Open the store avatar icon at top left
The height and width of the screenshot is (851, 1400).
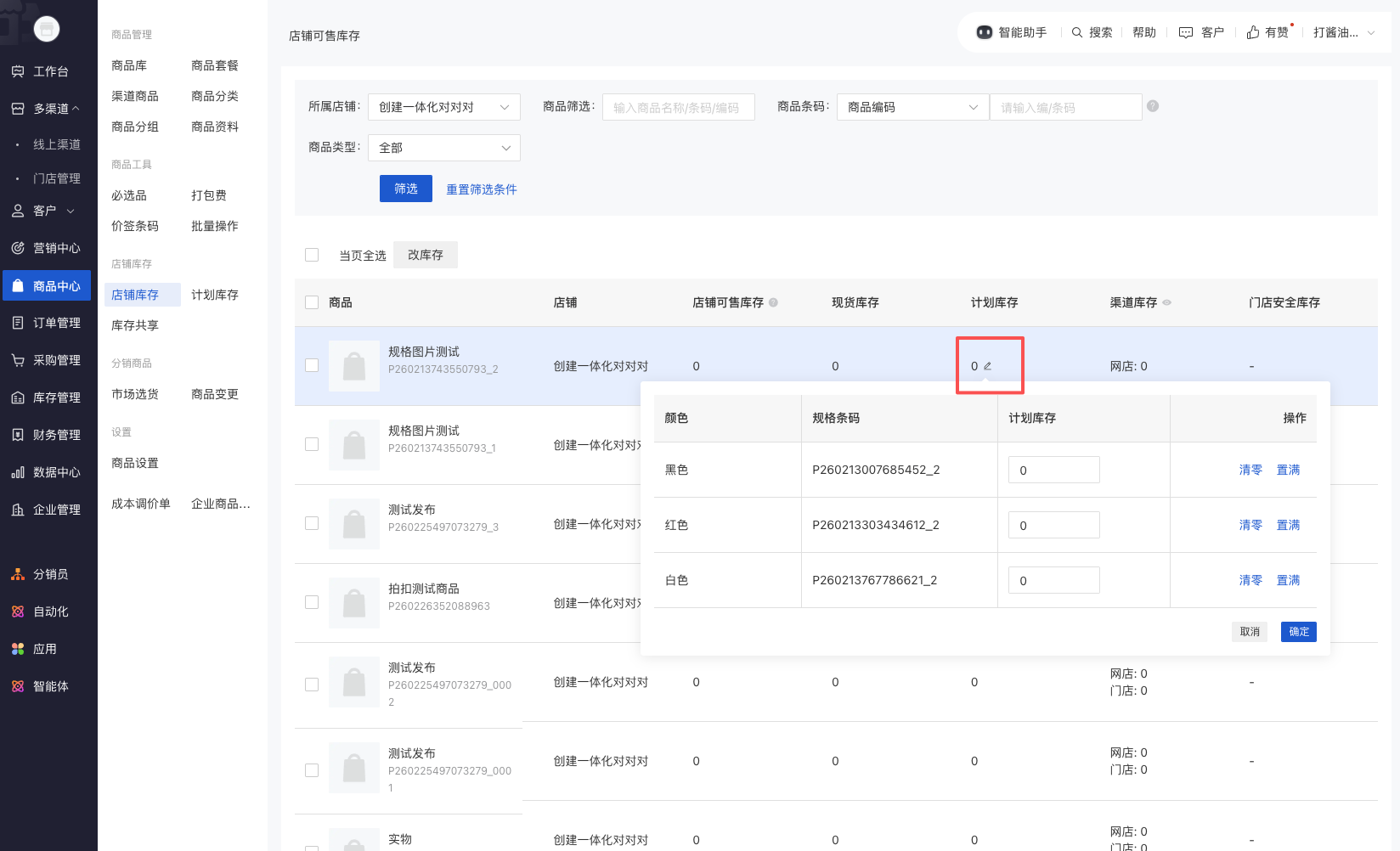(x=47, y=29)
